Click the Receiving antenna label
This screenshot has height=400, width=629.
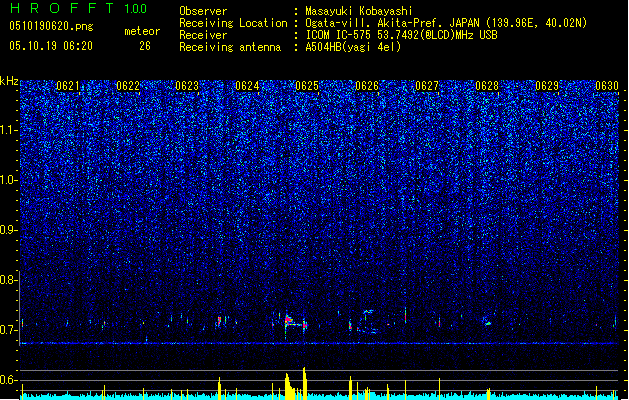point(230,47)
